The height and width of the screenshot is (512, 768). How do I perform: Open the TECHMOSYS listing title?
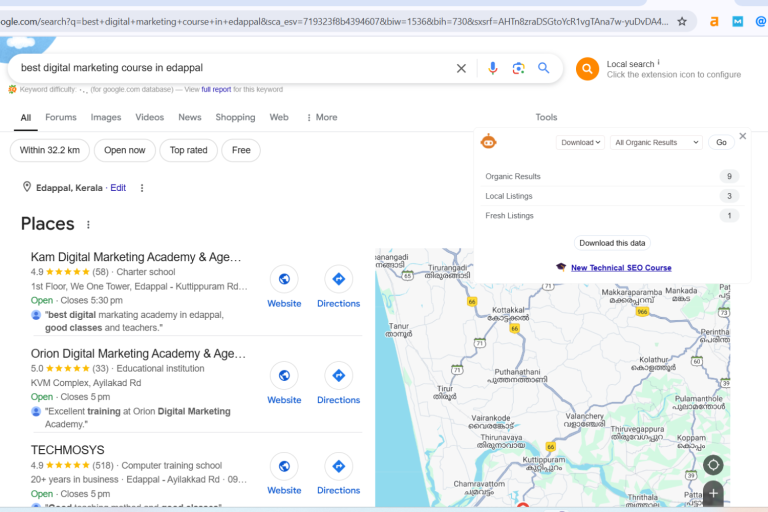click(68, 450)
